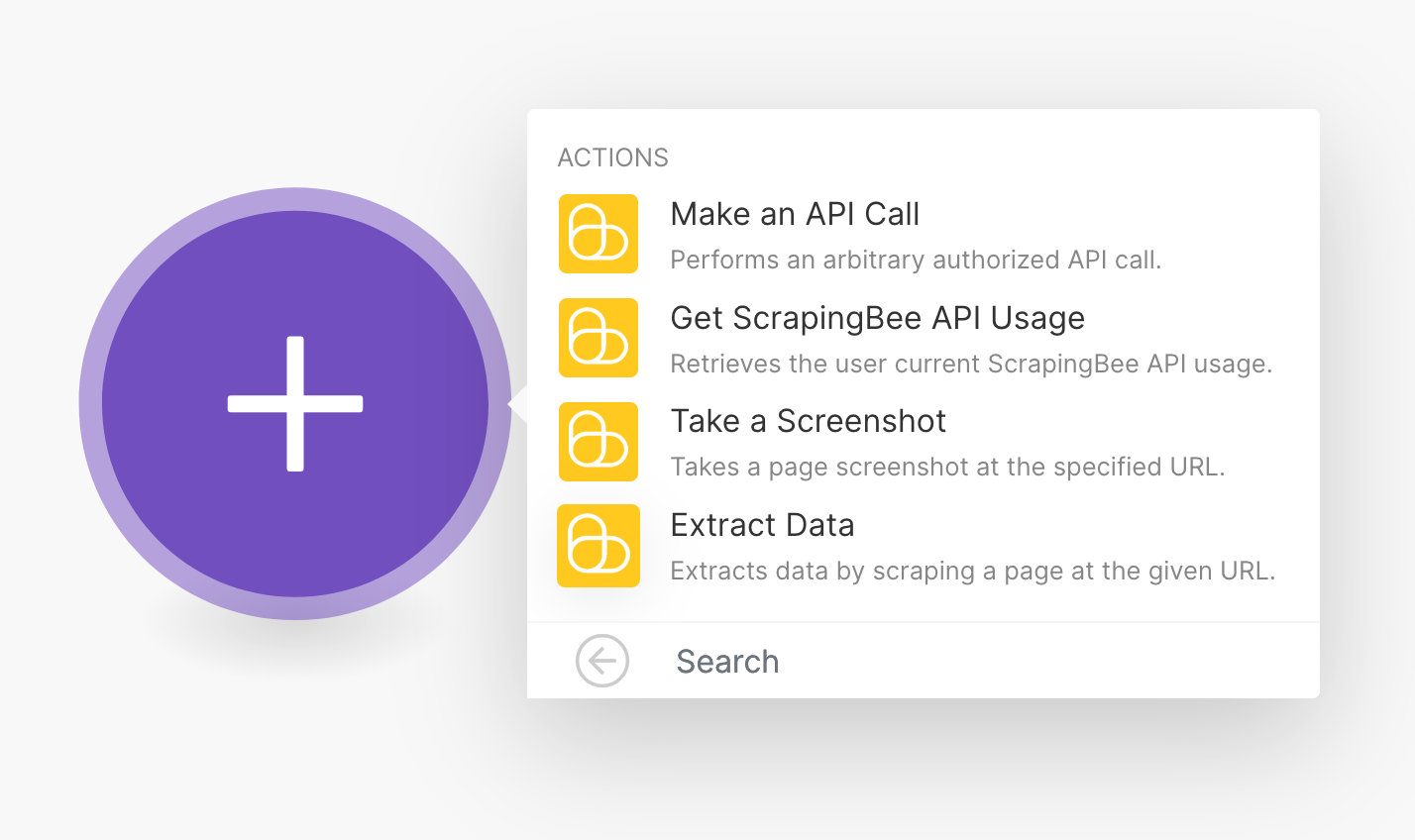The height and width of the screenshot is (840, 1415).
Task: Click the ScrapingBee icon beside Make an API Call
Action: click(x=599, y=234)
